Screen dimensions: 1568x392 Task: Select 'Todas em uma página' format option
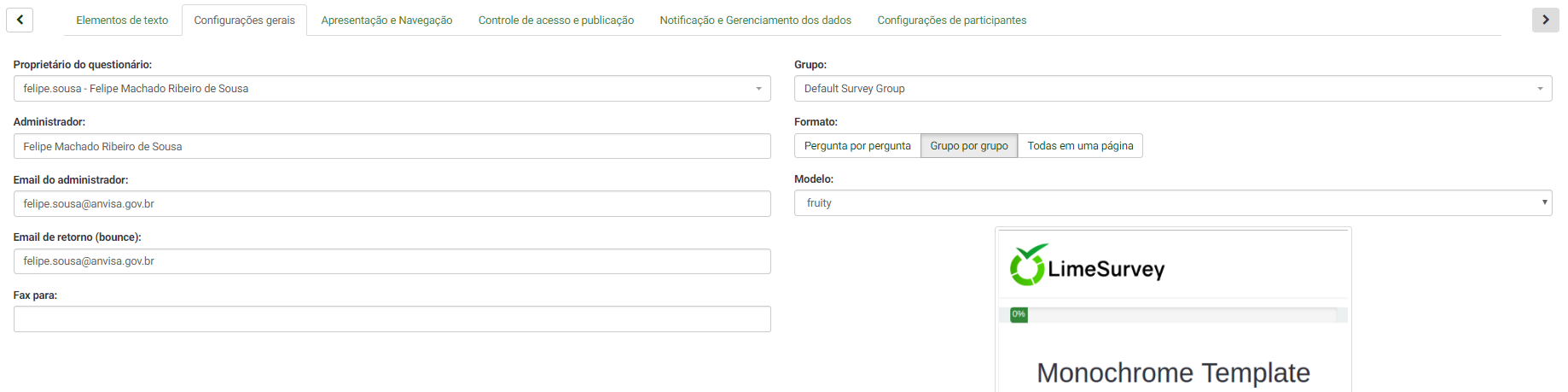pyautogui.click(x=1079, y=146)
